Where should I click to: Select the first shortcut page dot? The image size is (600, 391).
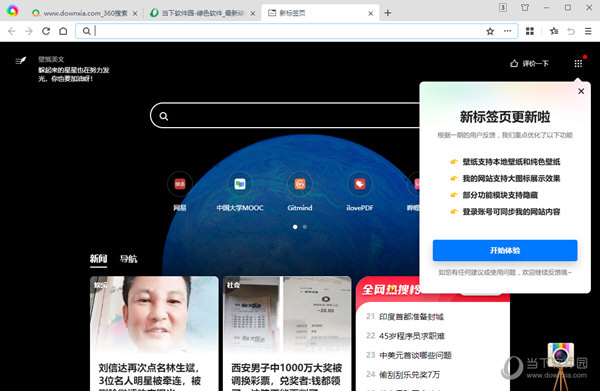pos(295,227)
